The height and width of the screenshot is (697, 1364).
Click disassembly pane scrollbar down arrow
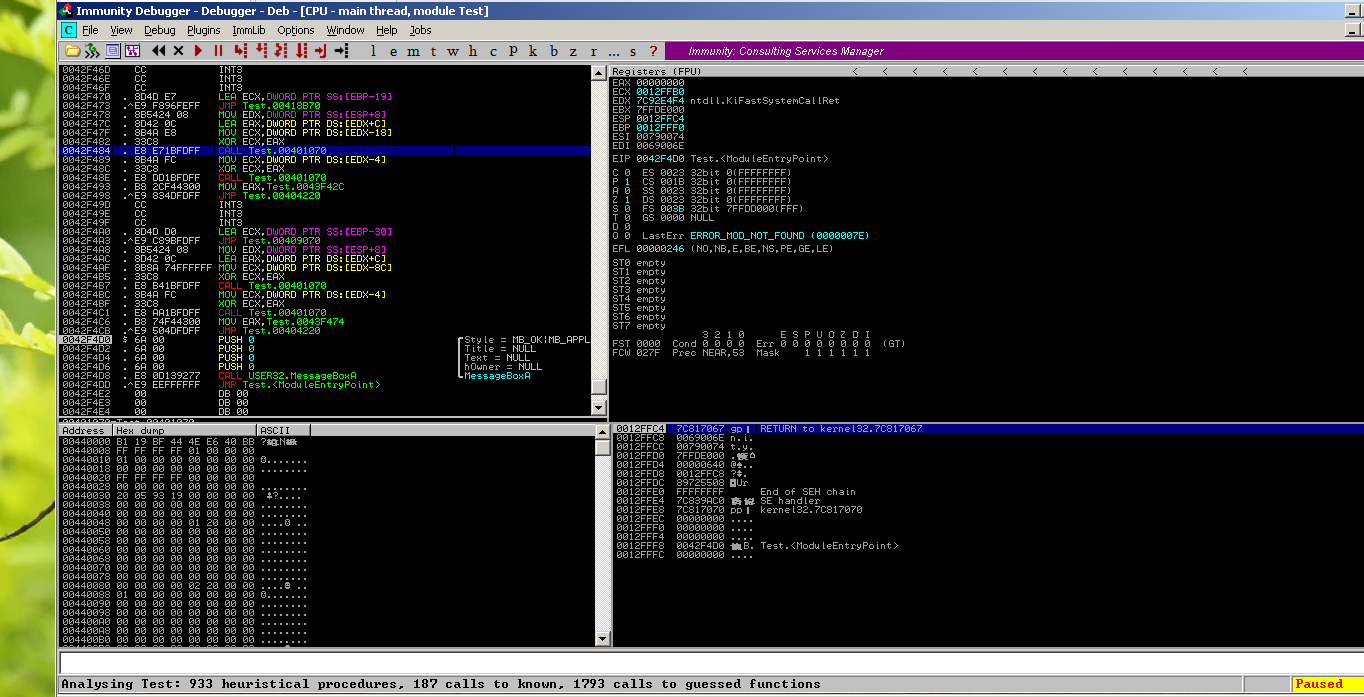[600, 408]
